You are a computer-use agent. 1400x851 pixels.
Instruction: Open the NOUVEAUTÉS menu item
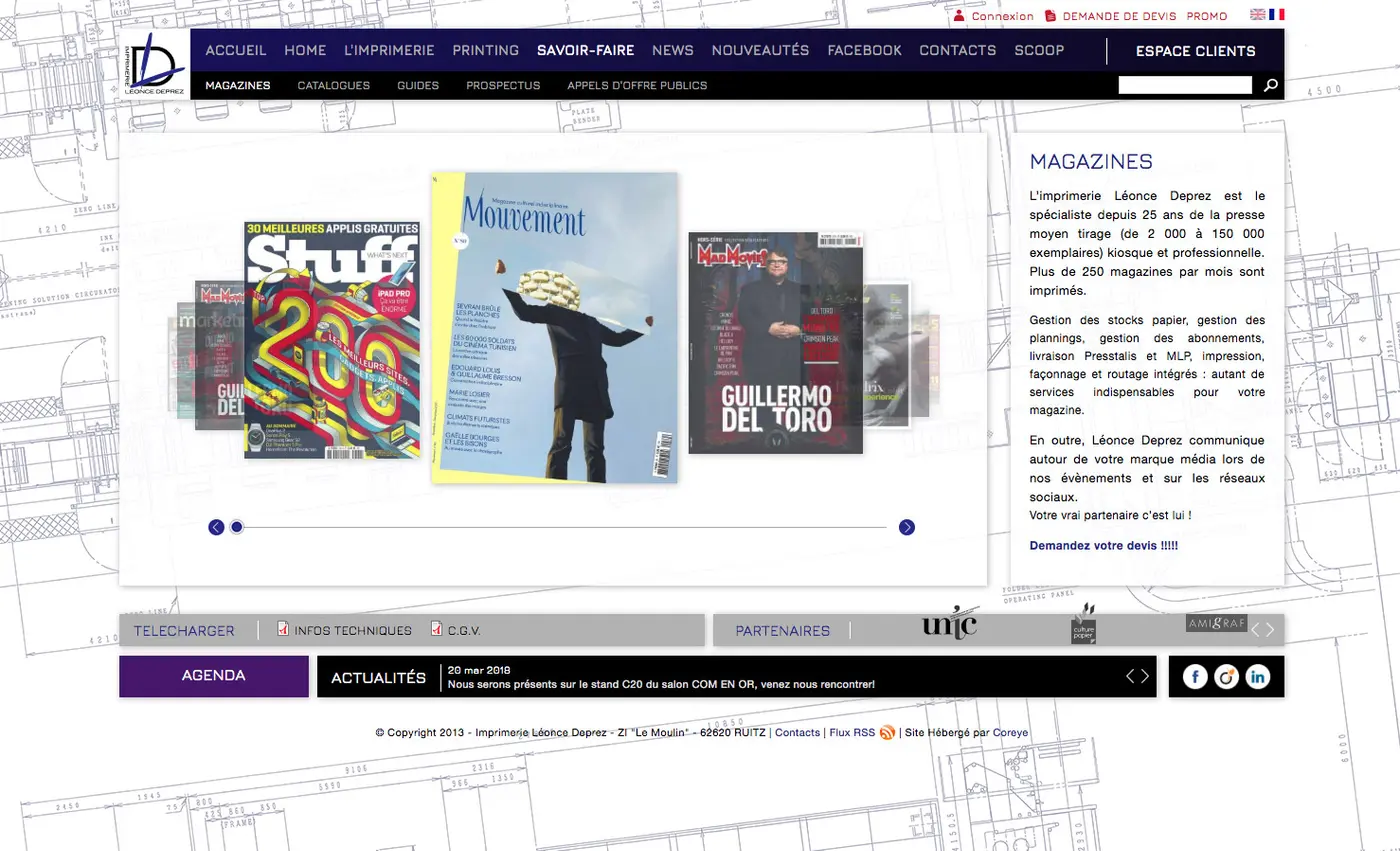760,50
